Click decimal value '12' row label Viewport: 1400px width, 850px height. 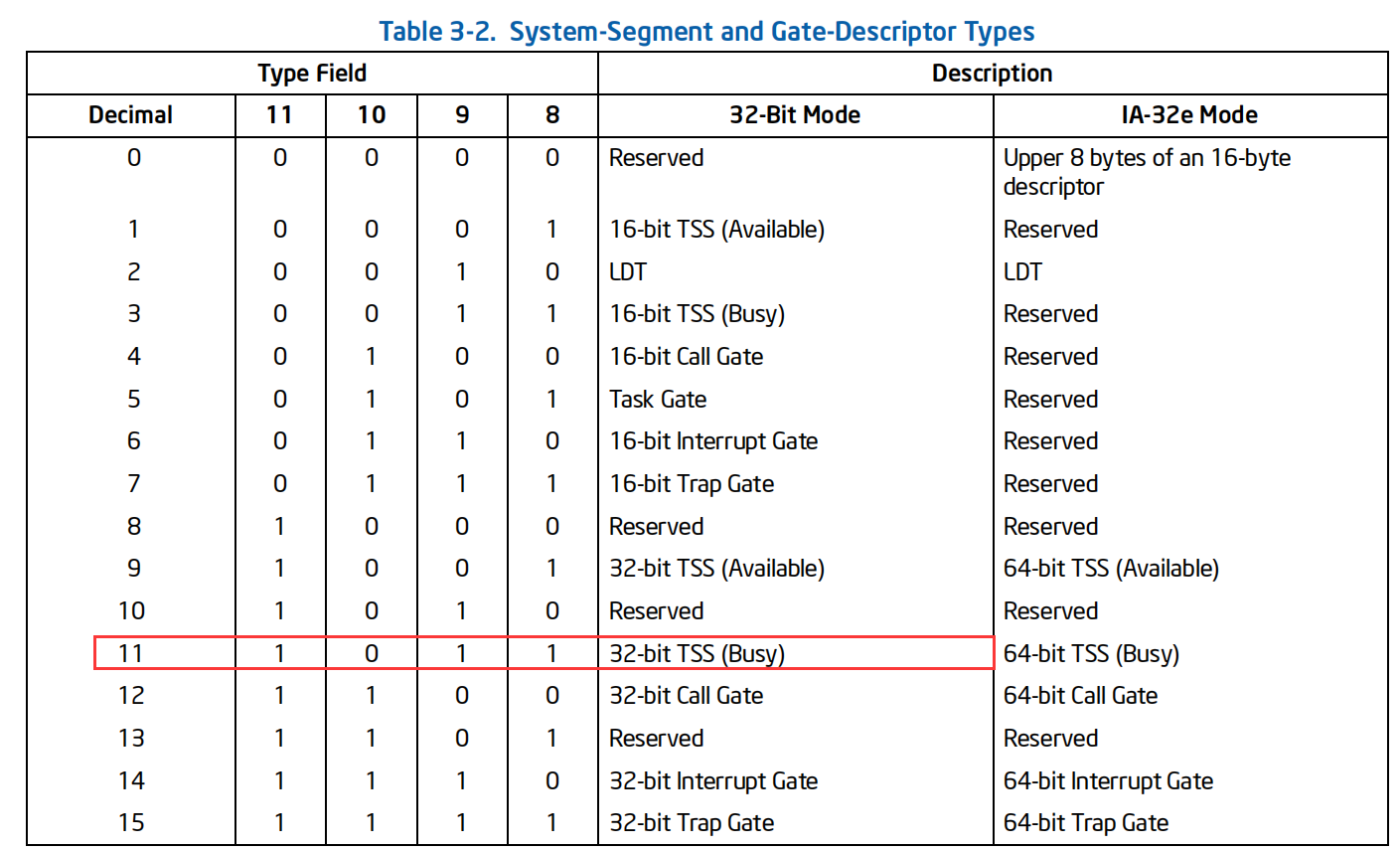click(x=131, y=696)
